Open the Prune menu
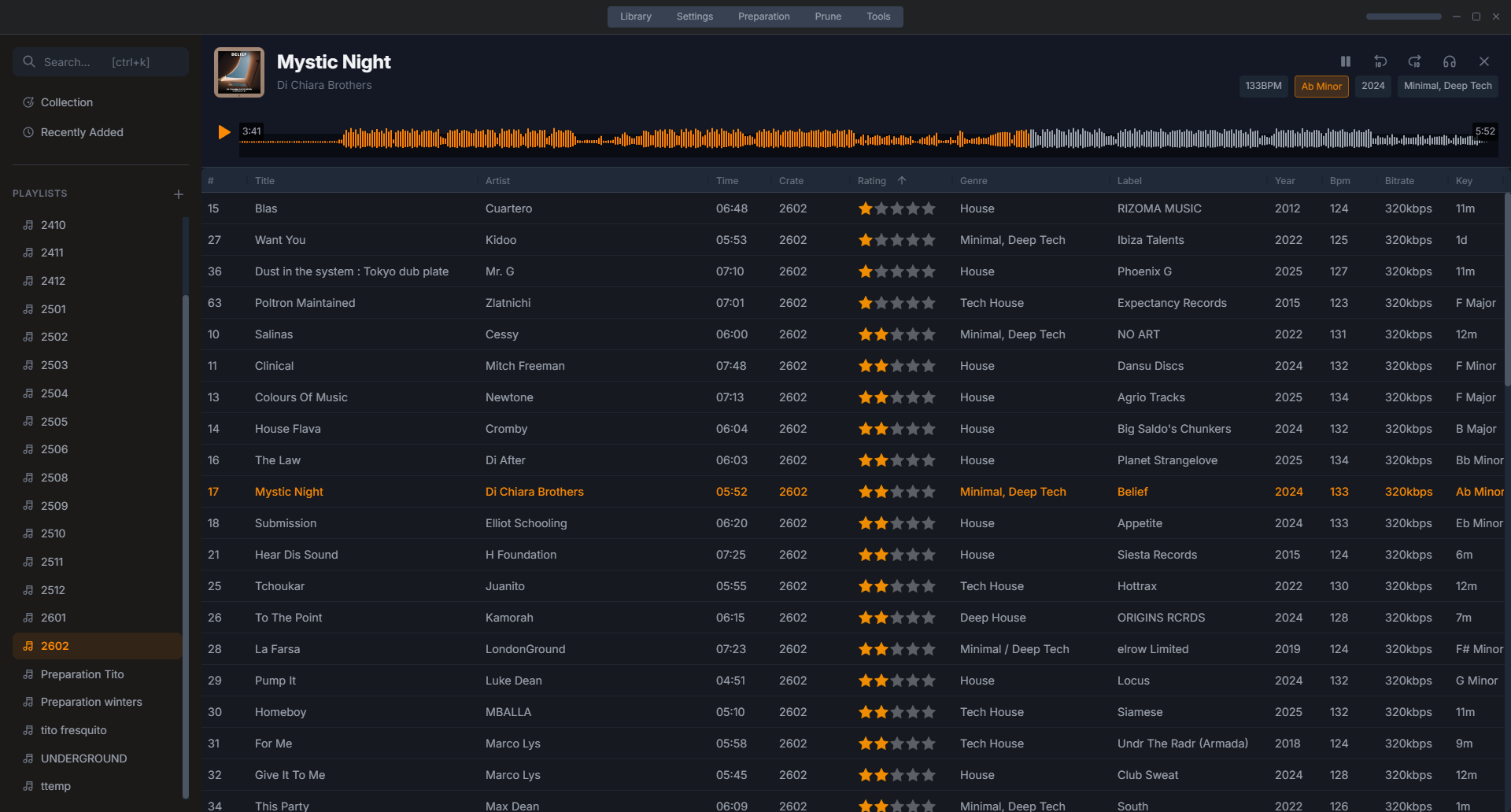Screen dimensions: 1511x812 (827, 16)
